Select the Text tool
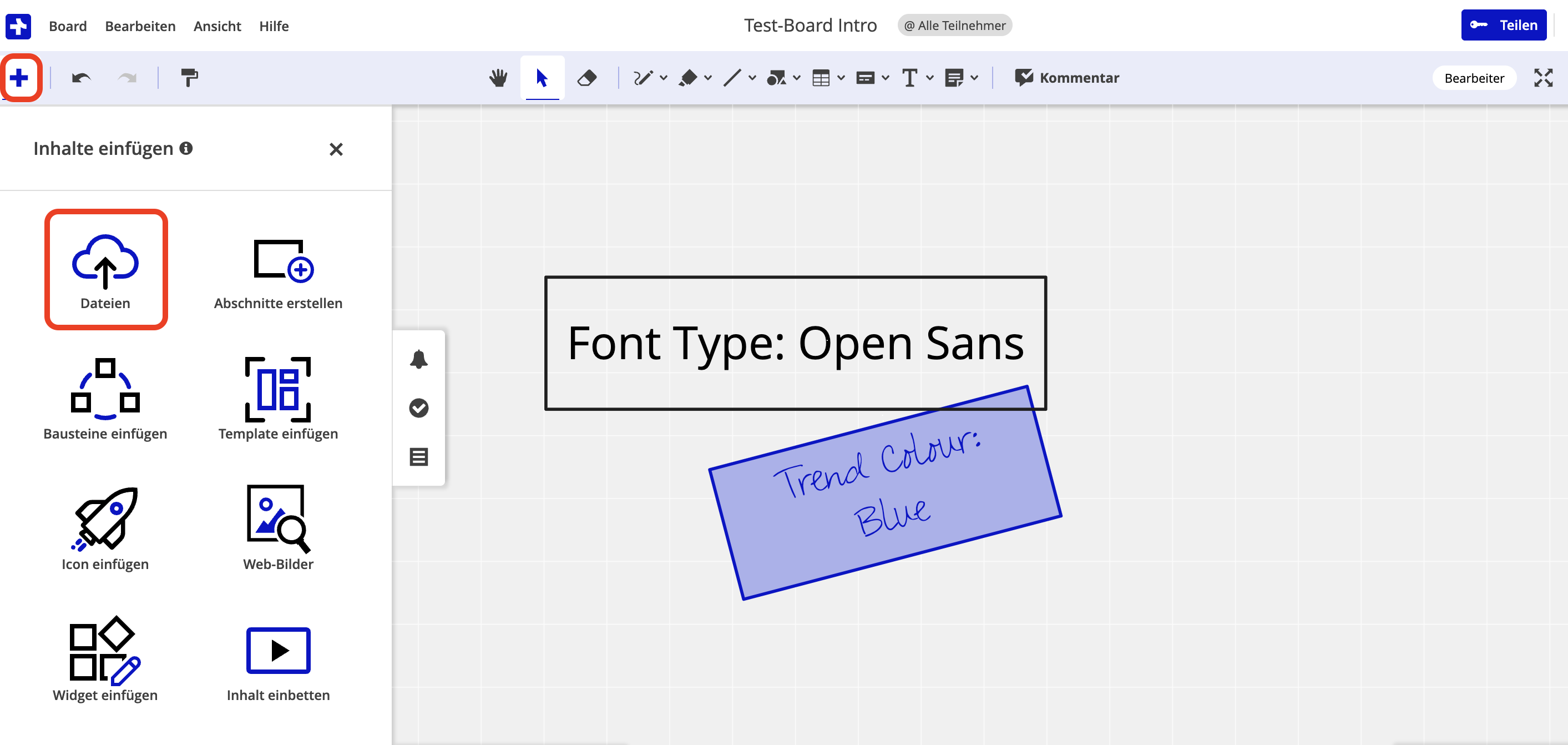The height and width of the screenshot is (745, 1568). click(x=909, y=77)
